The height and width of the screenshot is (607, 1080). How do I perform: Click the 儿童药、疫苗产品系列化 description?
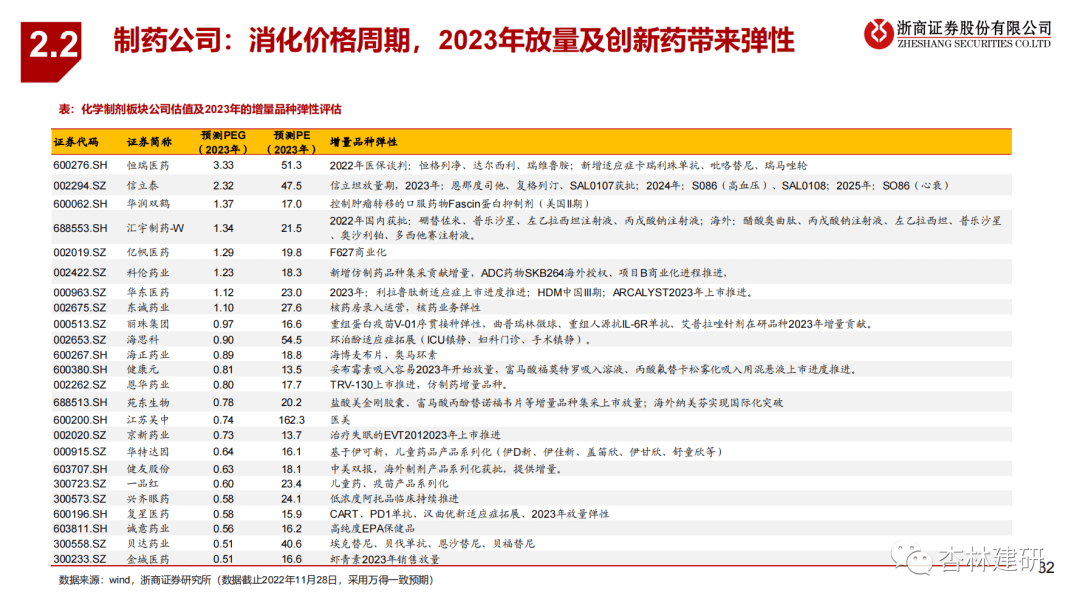pyautogui.click(x=389, y=484)
